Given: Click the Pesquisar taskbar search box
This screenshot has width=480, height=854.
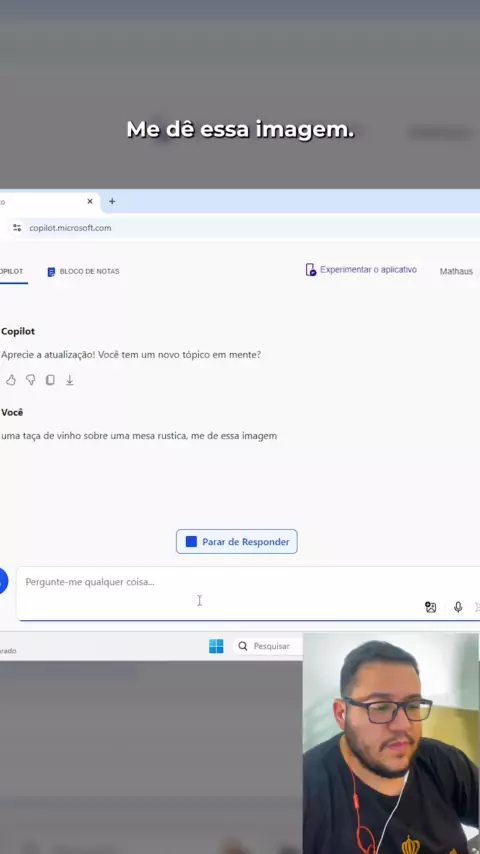Looking at the screenshot, I should (268, 646).
